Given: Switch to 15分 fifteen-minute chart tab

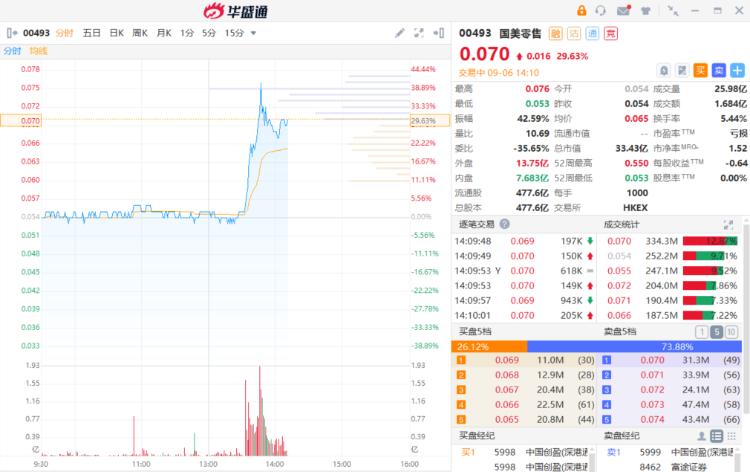Looking at the screenshot, I should [x=234, y=33].
